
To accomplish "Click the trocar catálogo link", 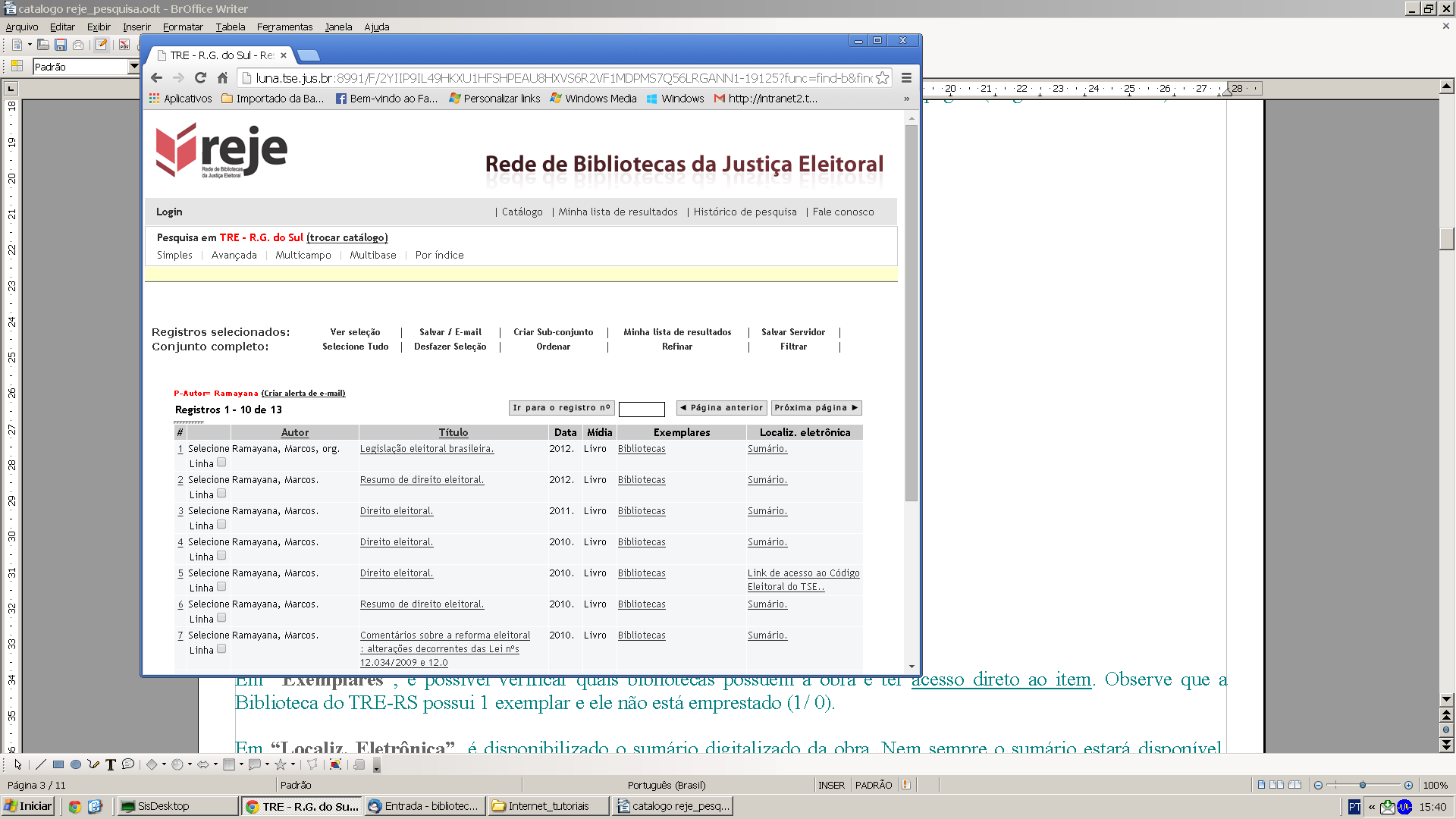I will click(347, 237).
